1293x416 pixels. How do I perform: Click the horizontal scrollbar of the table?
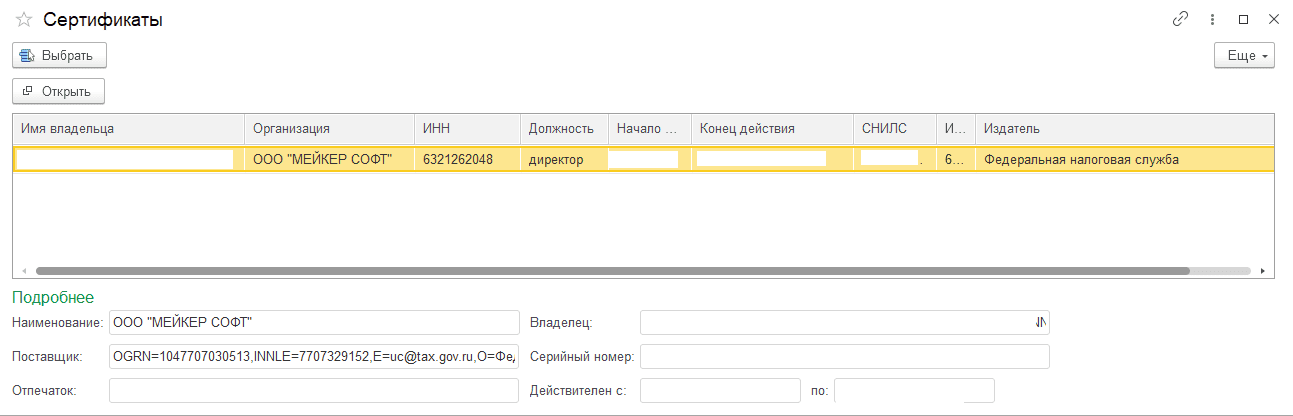[613, 270]
